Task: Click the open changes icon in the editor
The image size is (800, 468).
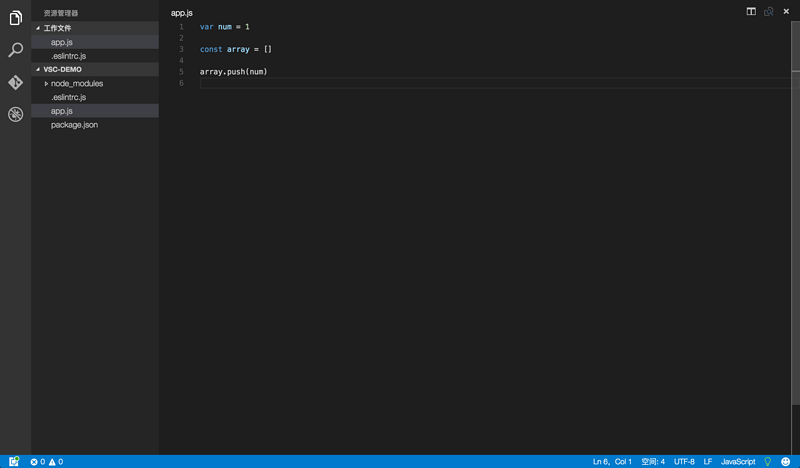Action: pyautogui.click(x=768, y=11)
